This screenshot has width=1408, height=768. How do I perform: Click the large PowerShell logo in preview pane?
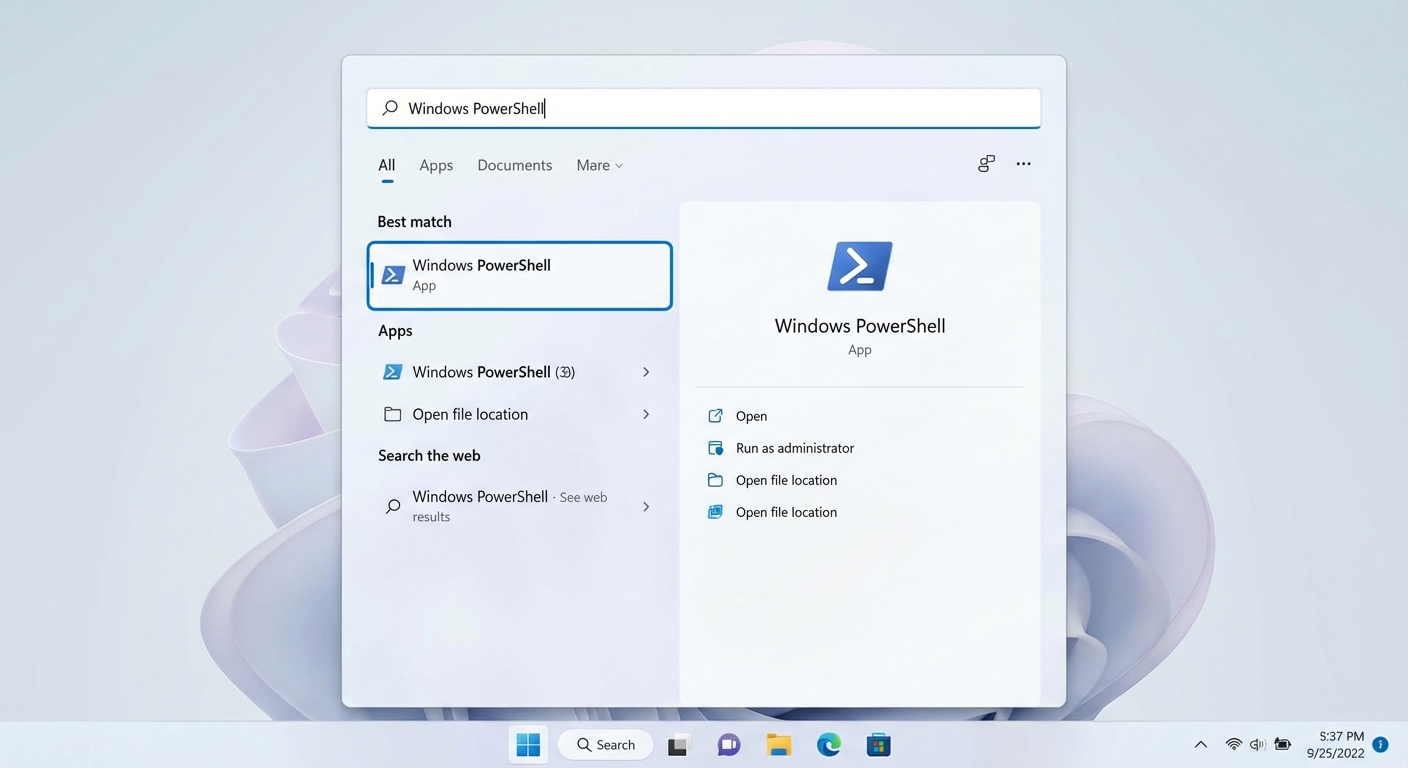(x=859, y=265)
